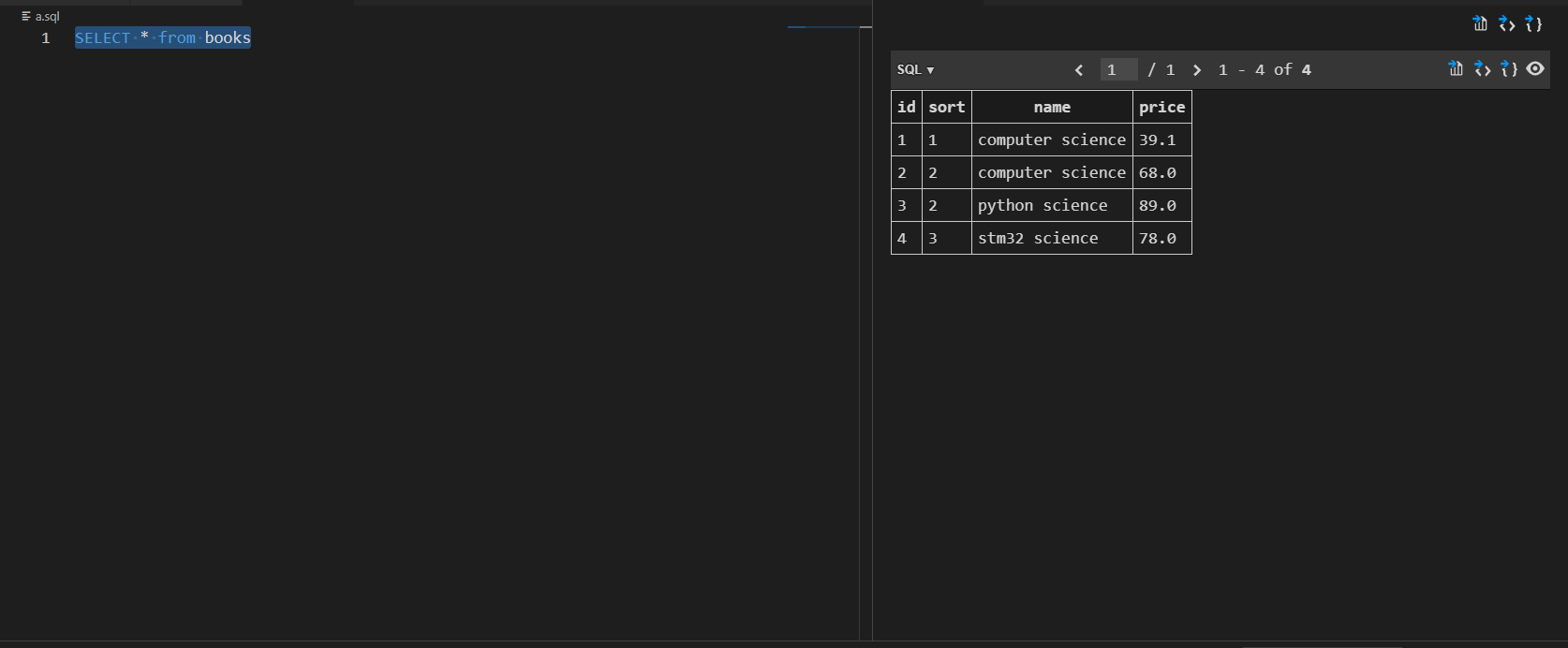Export results as HTML from the SQL toolbar
Image resolution: width=1568 pixels, height=648 pixels.
click(x=1482, y=68)
